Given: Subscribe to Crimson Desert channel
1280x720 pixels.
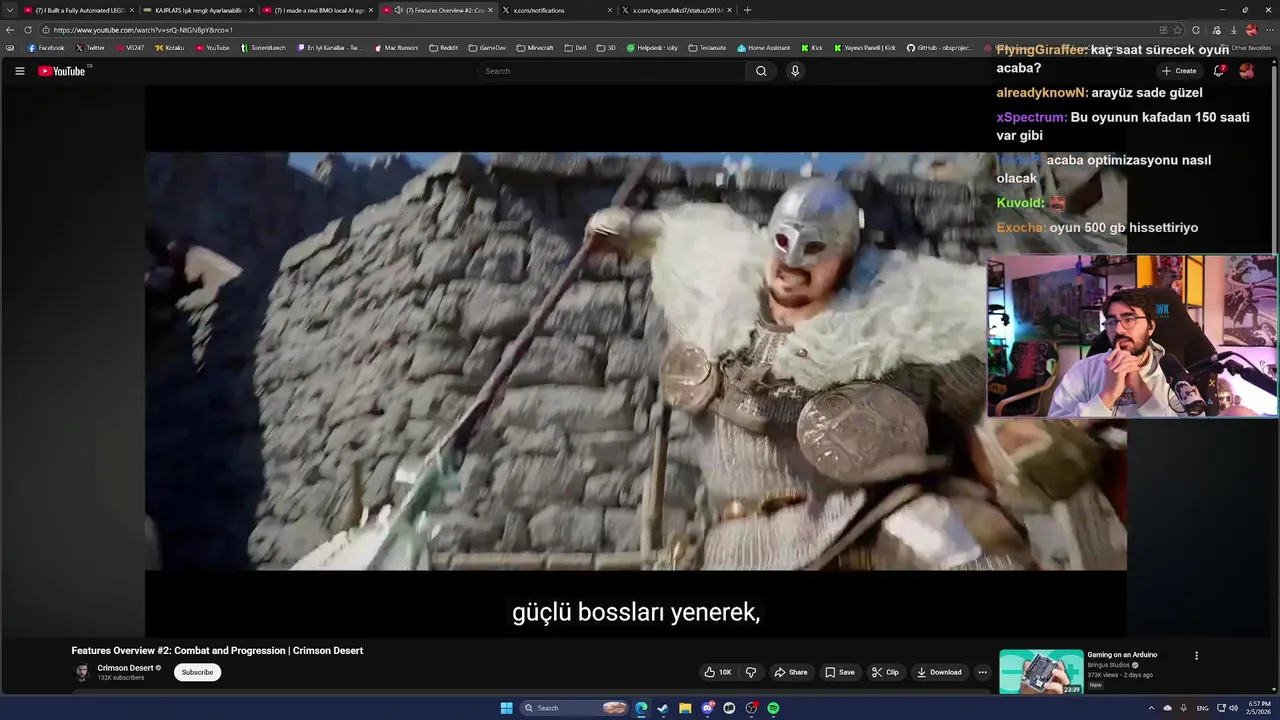Looking at the screenshot, I should point(197,672).
